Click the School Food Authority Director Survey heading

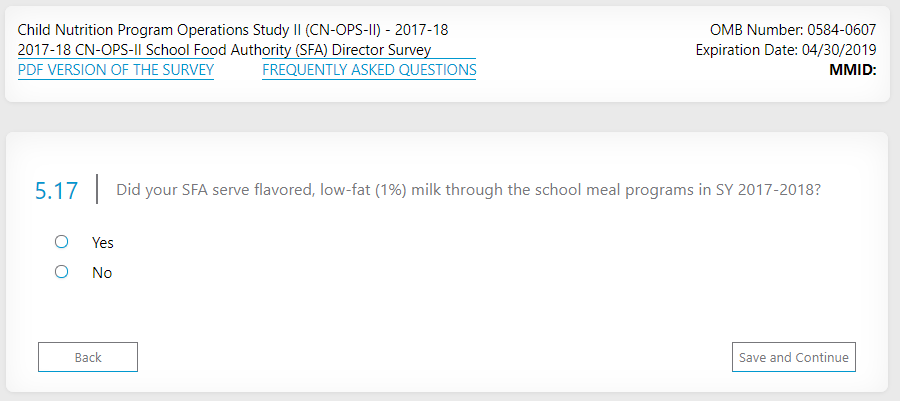pyautogui.click(x=225, y=50)
